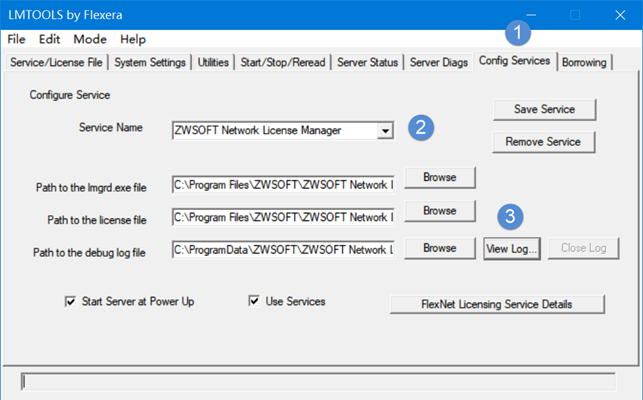Image resolution: width=643 pixels, height=400 pixels.
Task: Click the lmgrd.exe path input field
Action: (283, 185)
